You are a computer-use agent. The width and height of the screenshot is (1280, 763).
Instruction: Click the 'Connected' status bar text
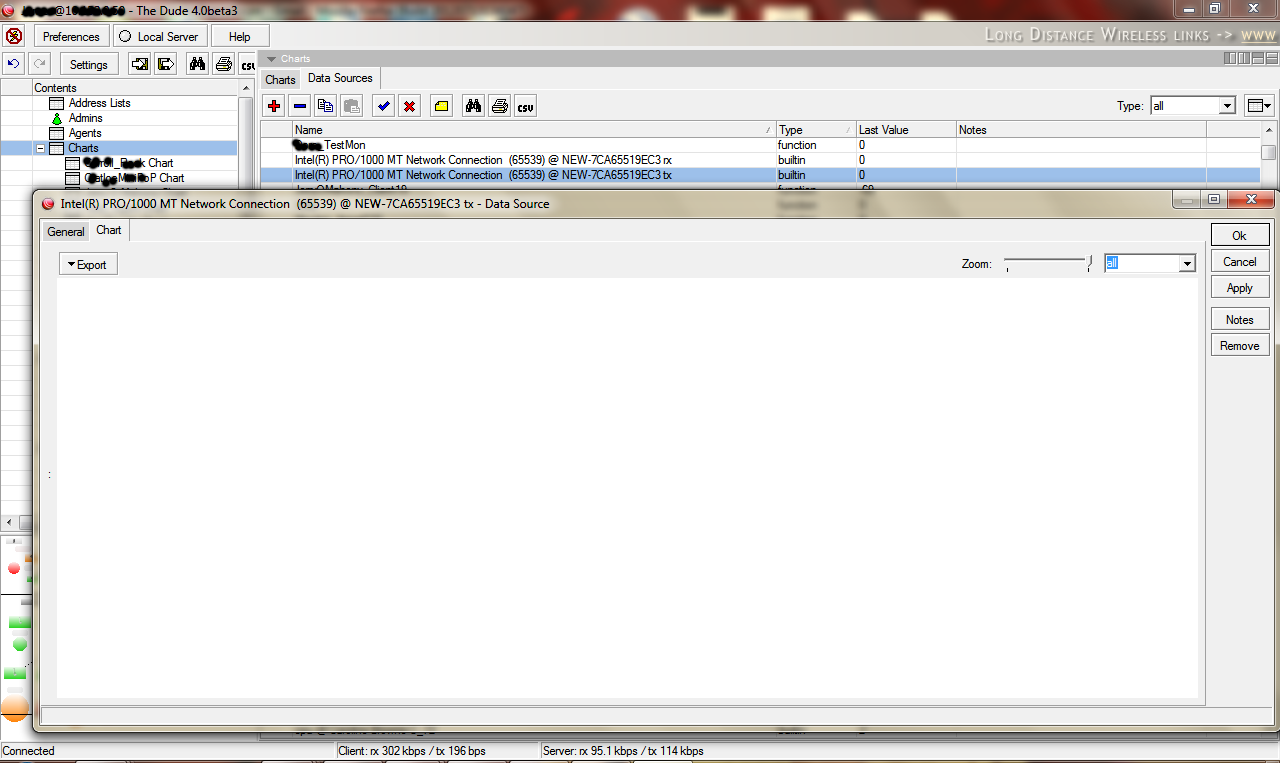coord(29,751)
